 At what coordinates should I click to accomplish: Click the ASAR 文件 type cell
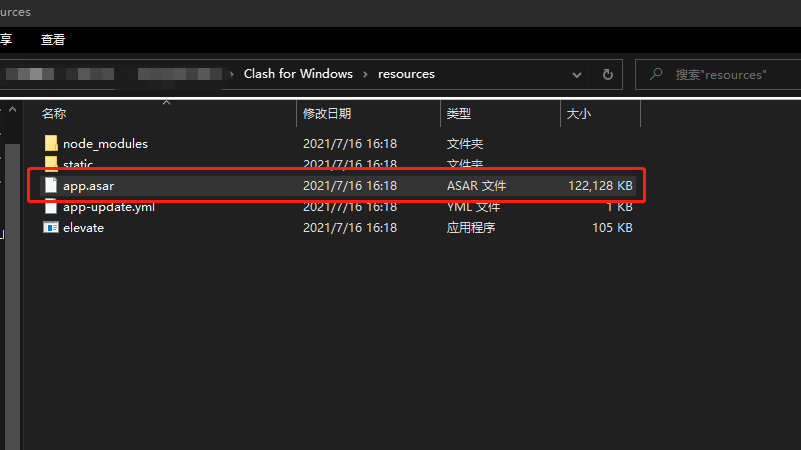[x=476, y=185]
